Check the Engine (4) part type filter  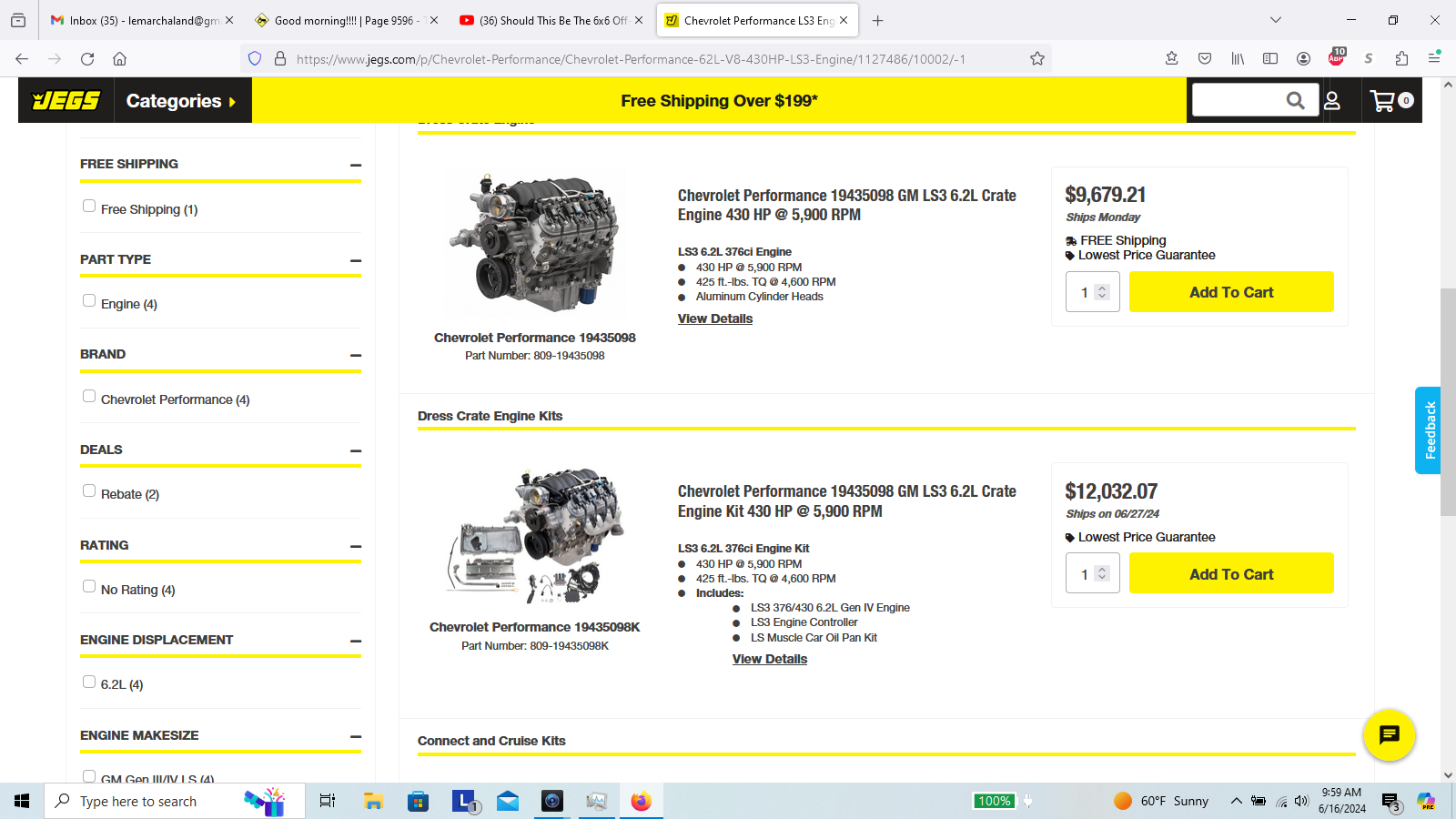coord(89,300)
